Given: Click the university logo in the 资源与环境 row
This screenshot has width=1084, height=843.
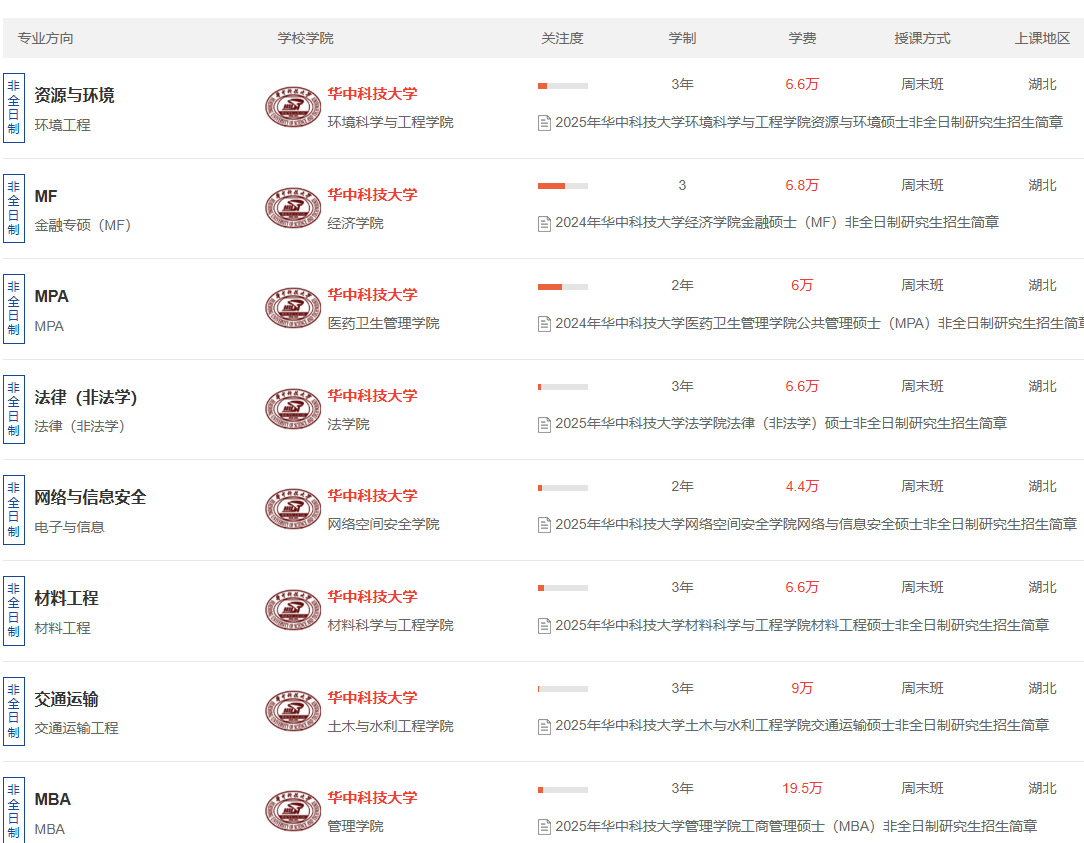Looking at the screenshot, I should (x=293, y=107).
